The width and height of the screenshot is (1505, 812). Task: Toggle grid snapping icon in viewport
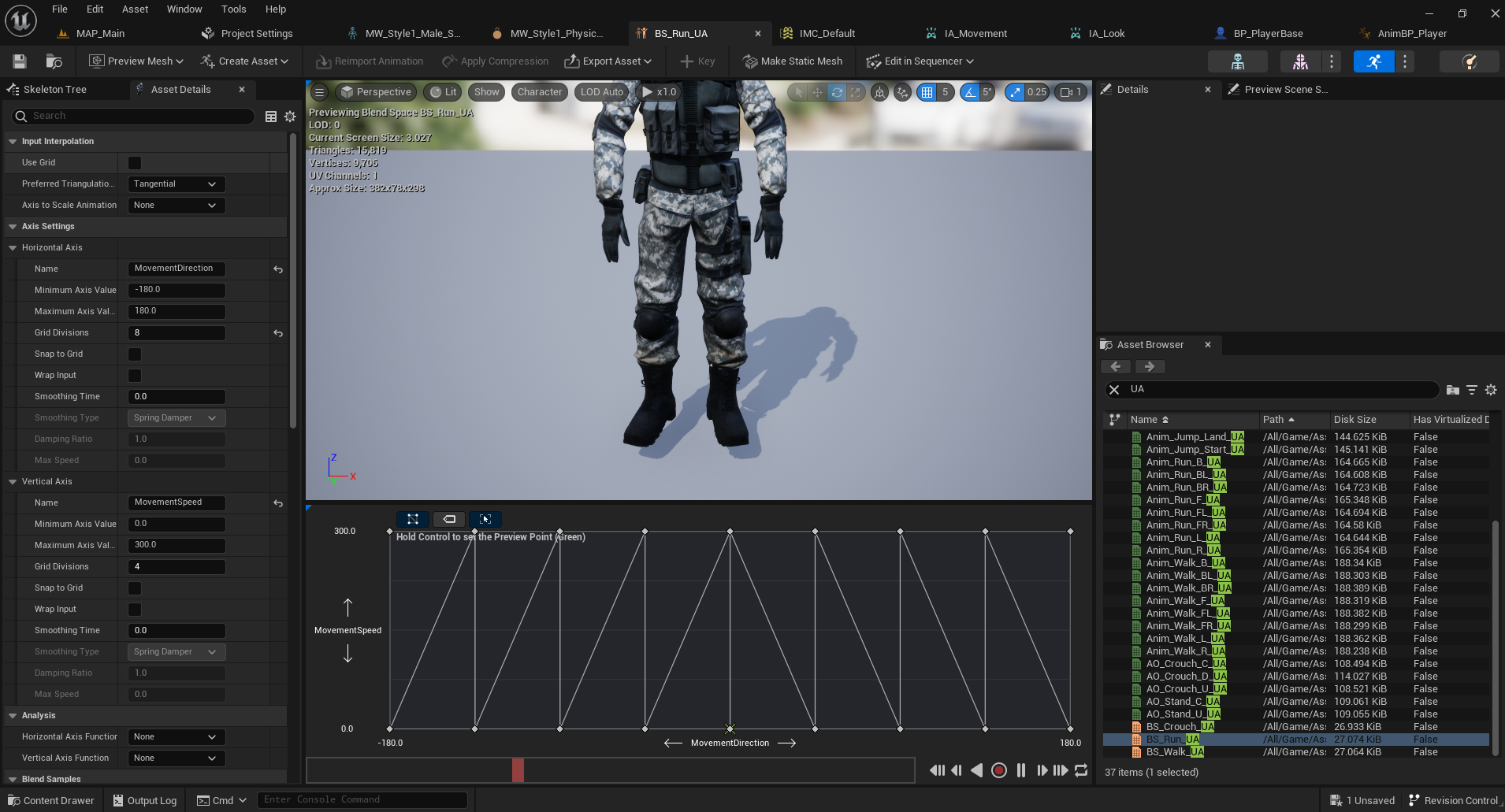(927, 92)
